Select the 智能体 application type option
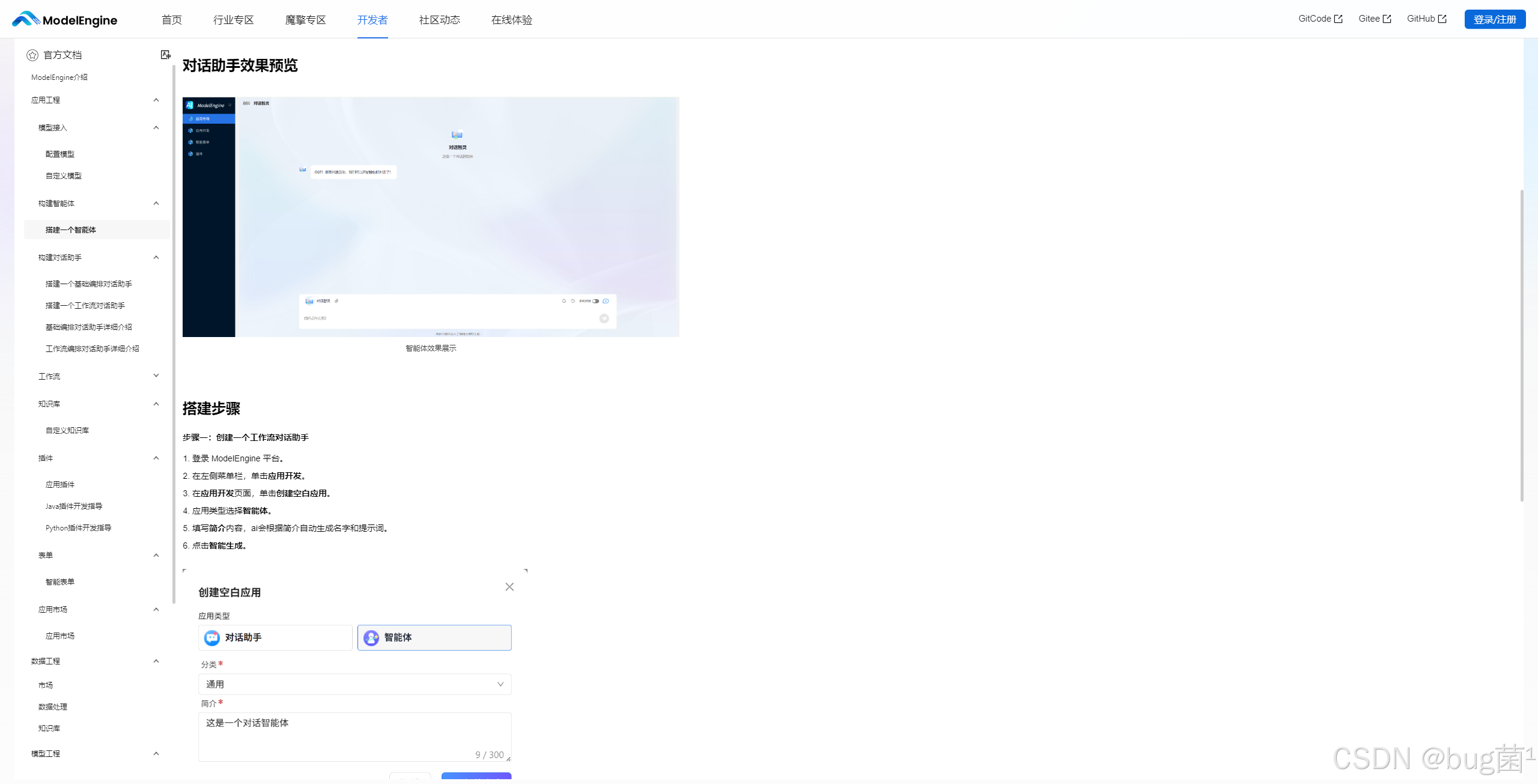The height and width of the screenshot is (784, 1538). 434,637
